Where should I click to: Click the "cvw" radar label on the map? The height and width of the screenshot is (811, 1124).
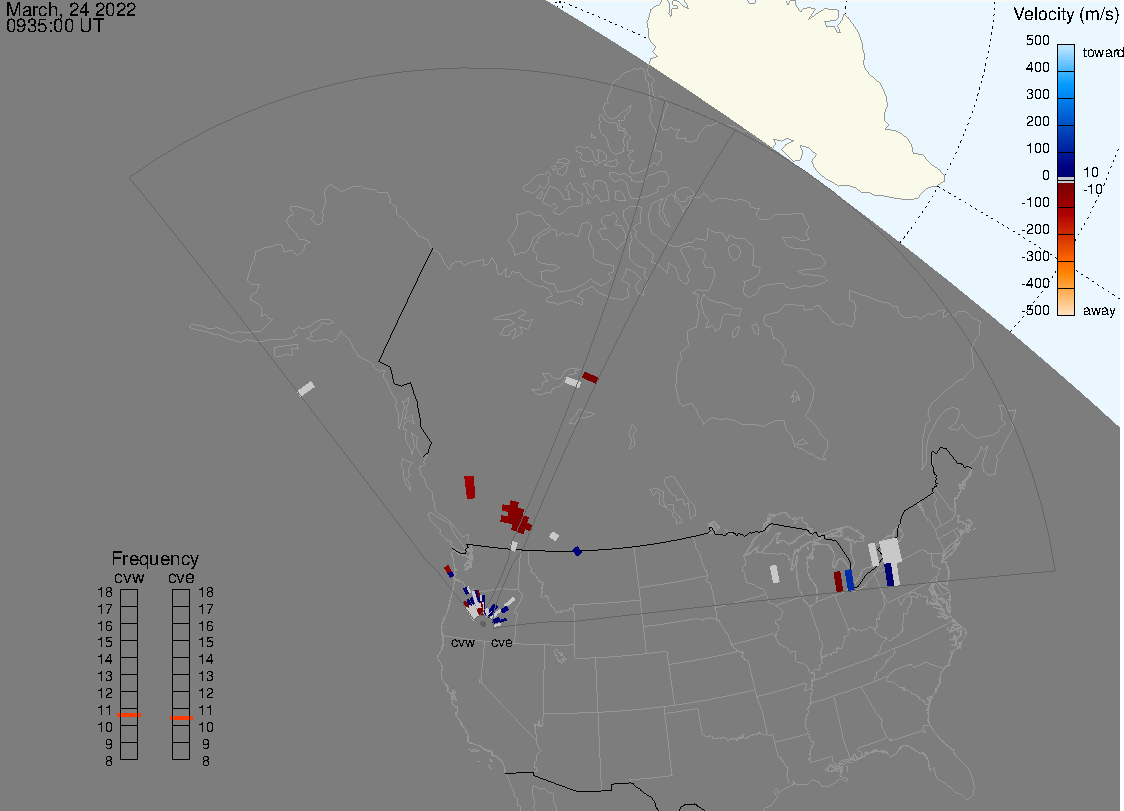(463, 642)
